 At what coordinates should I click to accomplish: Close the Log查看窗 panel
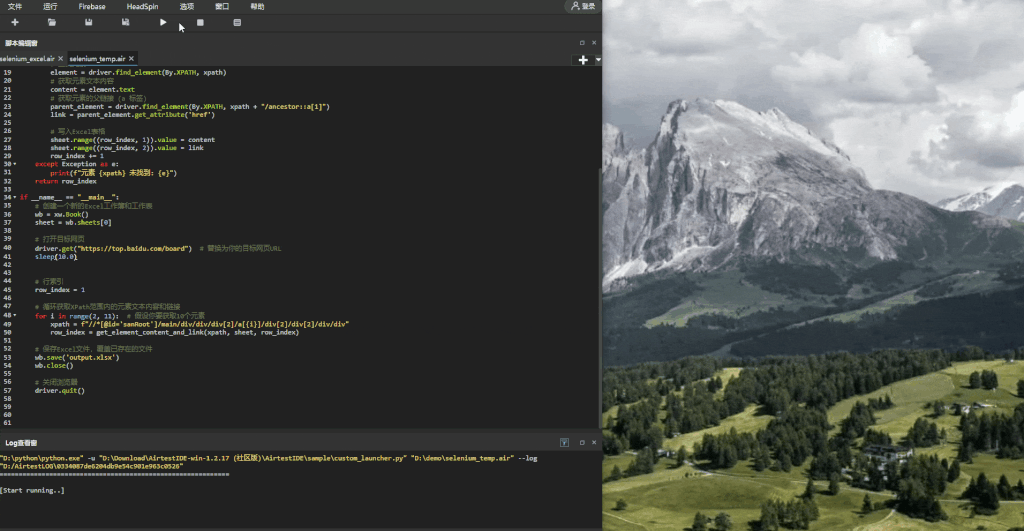click(594, 443)
